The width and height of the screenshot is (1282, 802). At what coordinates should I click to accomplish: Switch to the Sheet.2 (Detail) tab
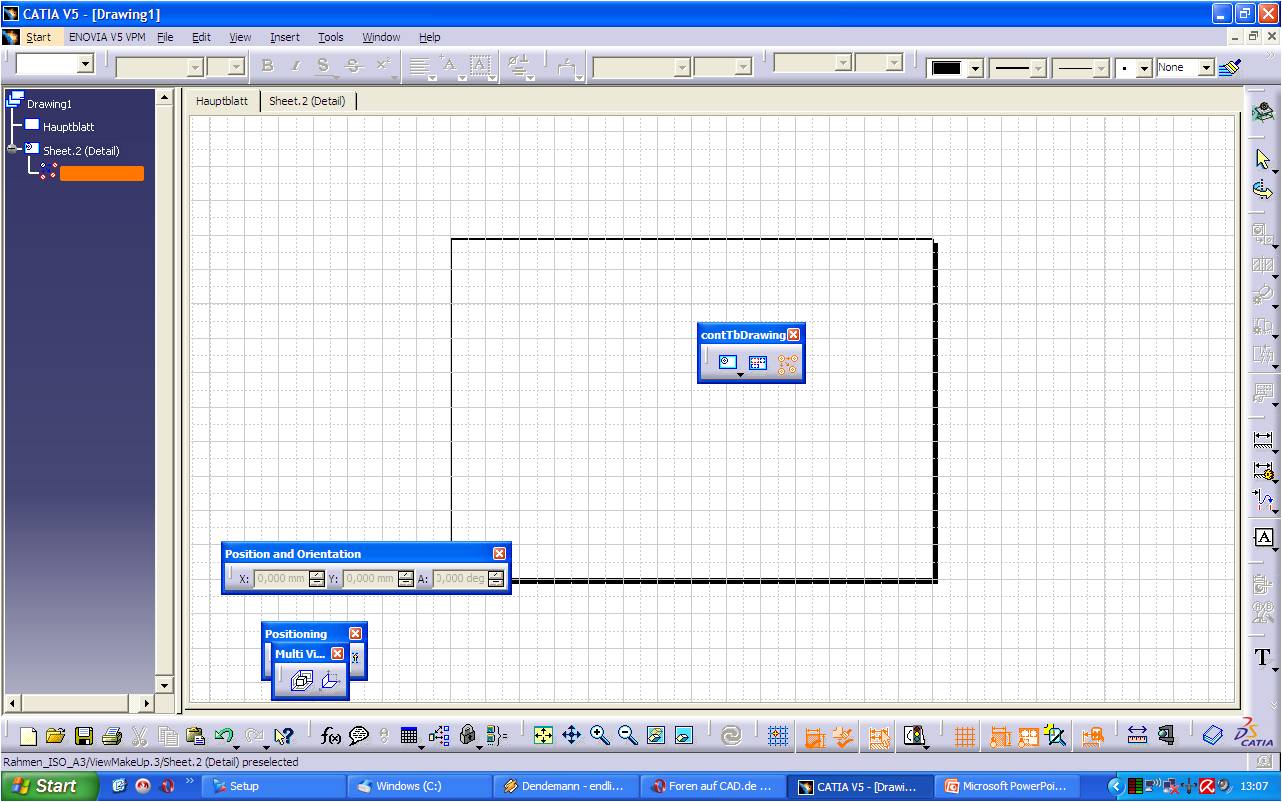click(x=308, y=101)
